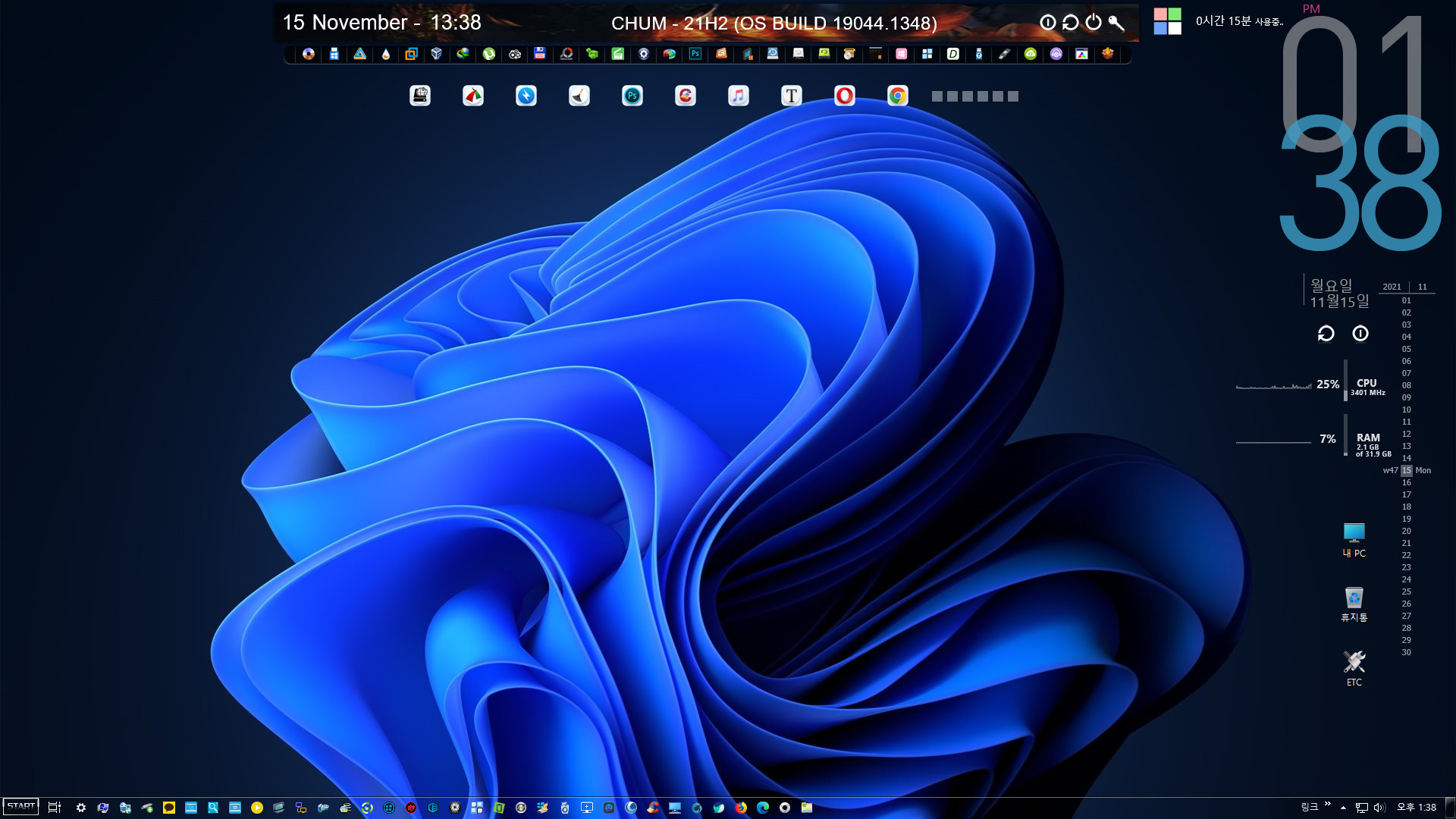Open the volume speaker tray icon
This screenshot has height=819, width=1456.
pyautogui.click(x=1379, y=808)
